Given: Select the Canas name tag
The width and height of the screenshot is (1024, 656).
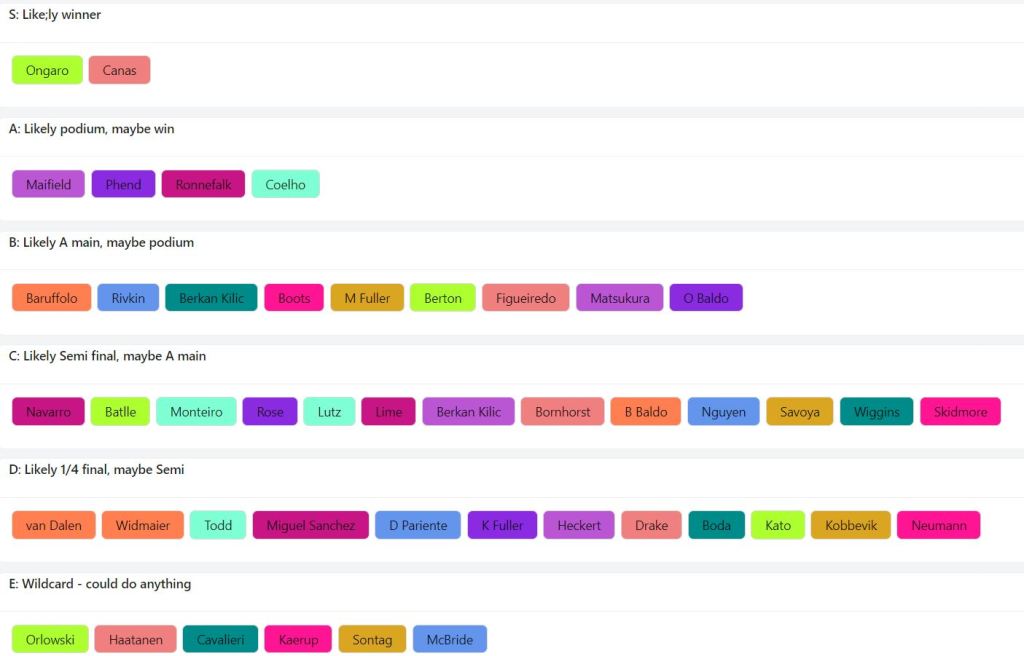Looking at the screenshot, I should coord(119,71).
